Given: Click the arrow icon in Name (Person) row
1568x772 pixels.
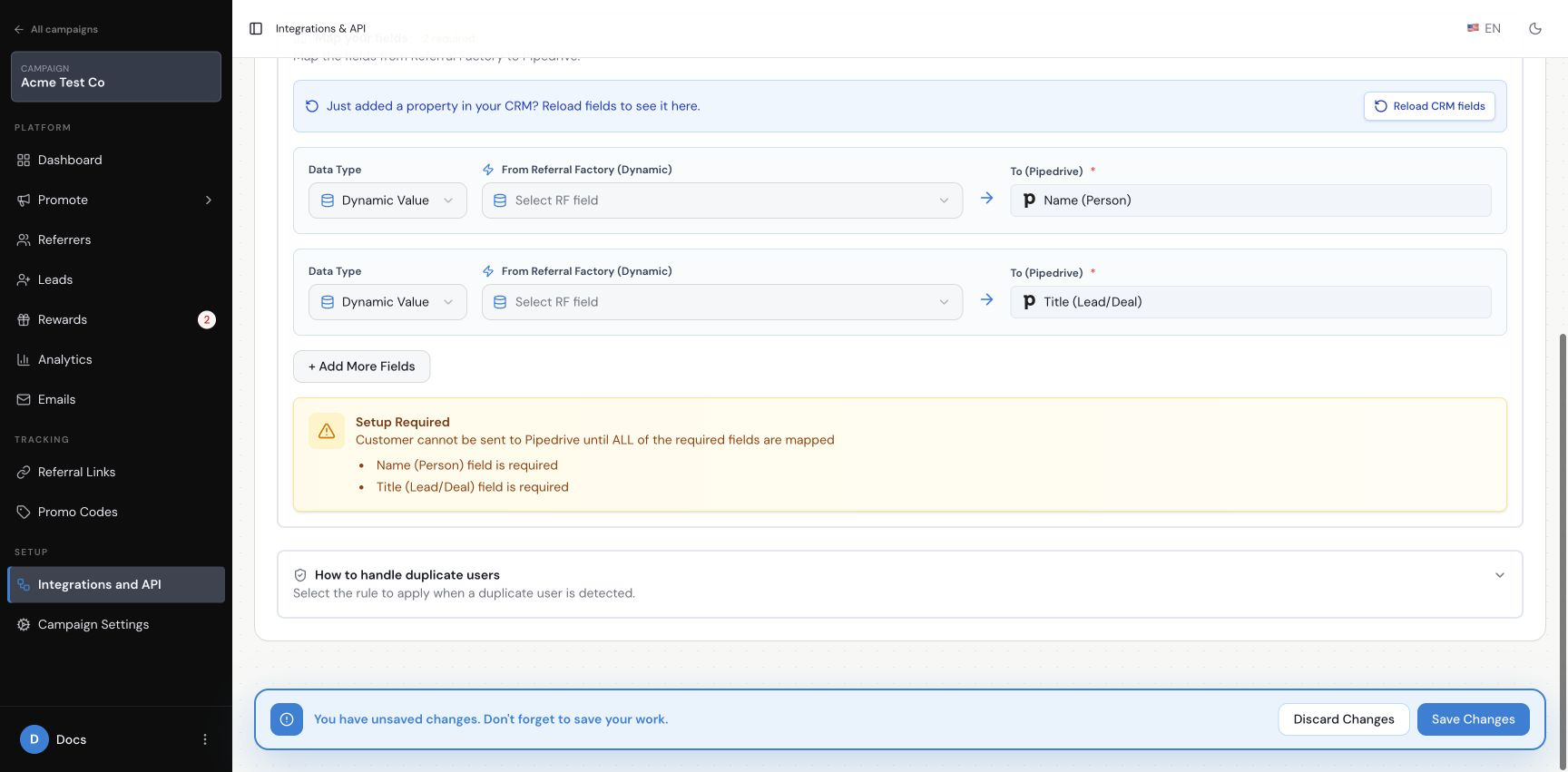Looking at the screenshot, I should (986, 198).
